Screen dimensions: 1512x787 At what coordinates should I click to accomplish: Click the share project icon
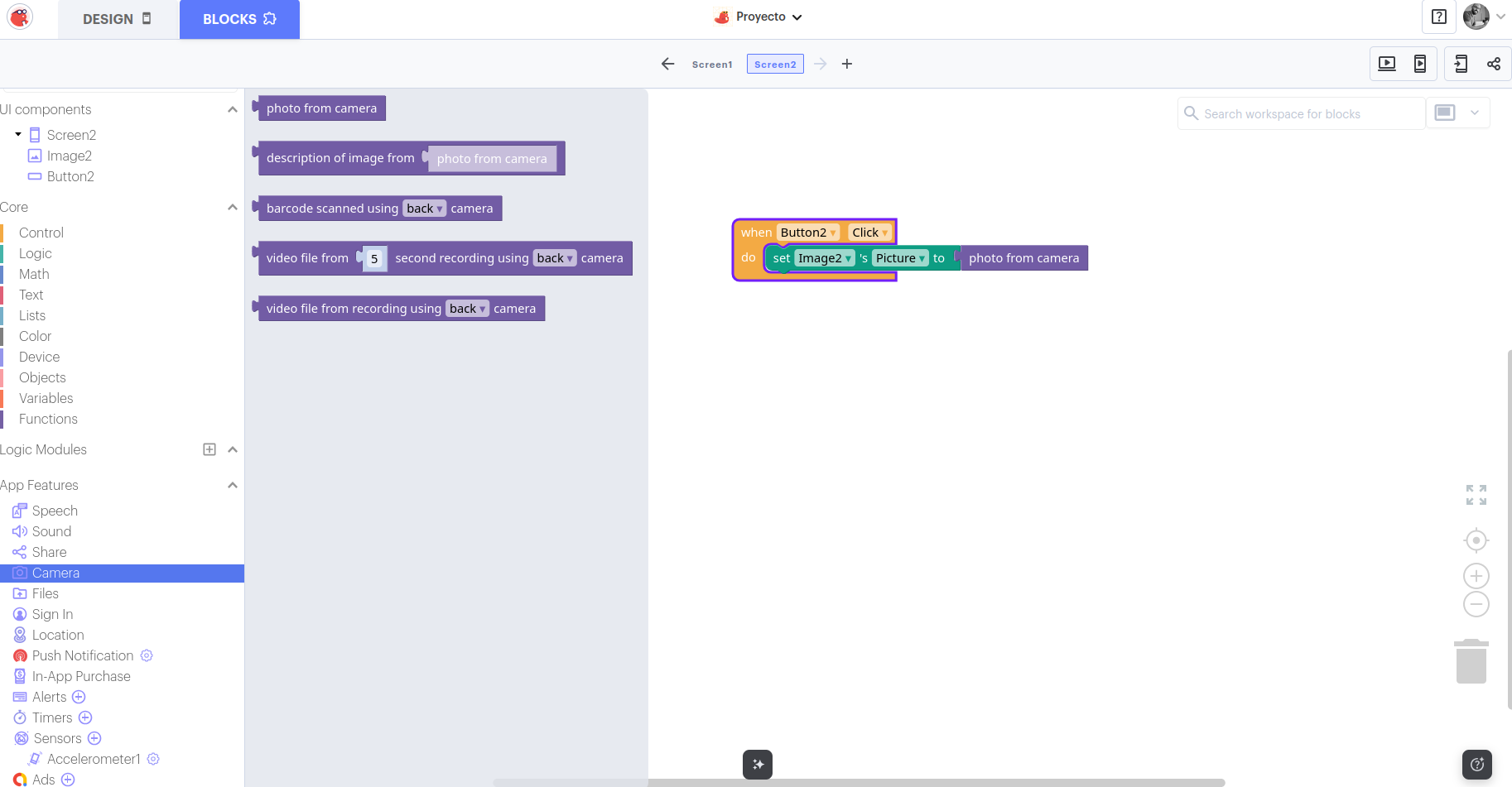pyautogui.click(x=1494, y=64)
